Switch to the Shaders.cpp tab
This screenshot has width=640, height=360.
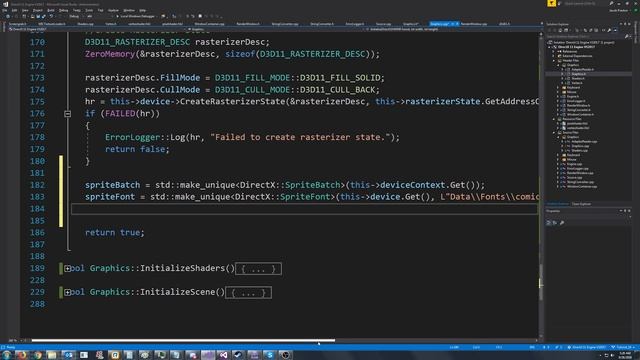tap(85, 24)
